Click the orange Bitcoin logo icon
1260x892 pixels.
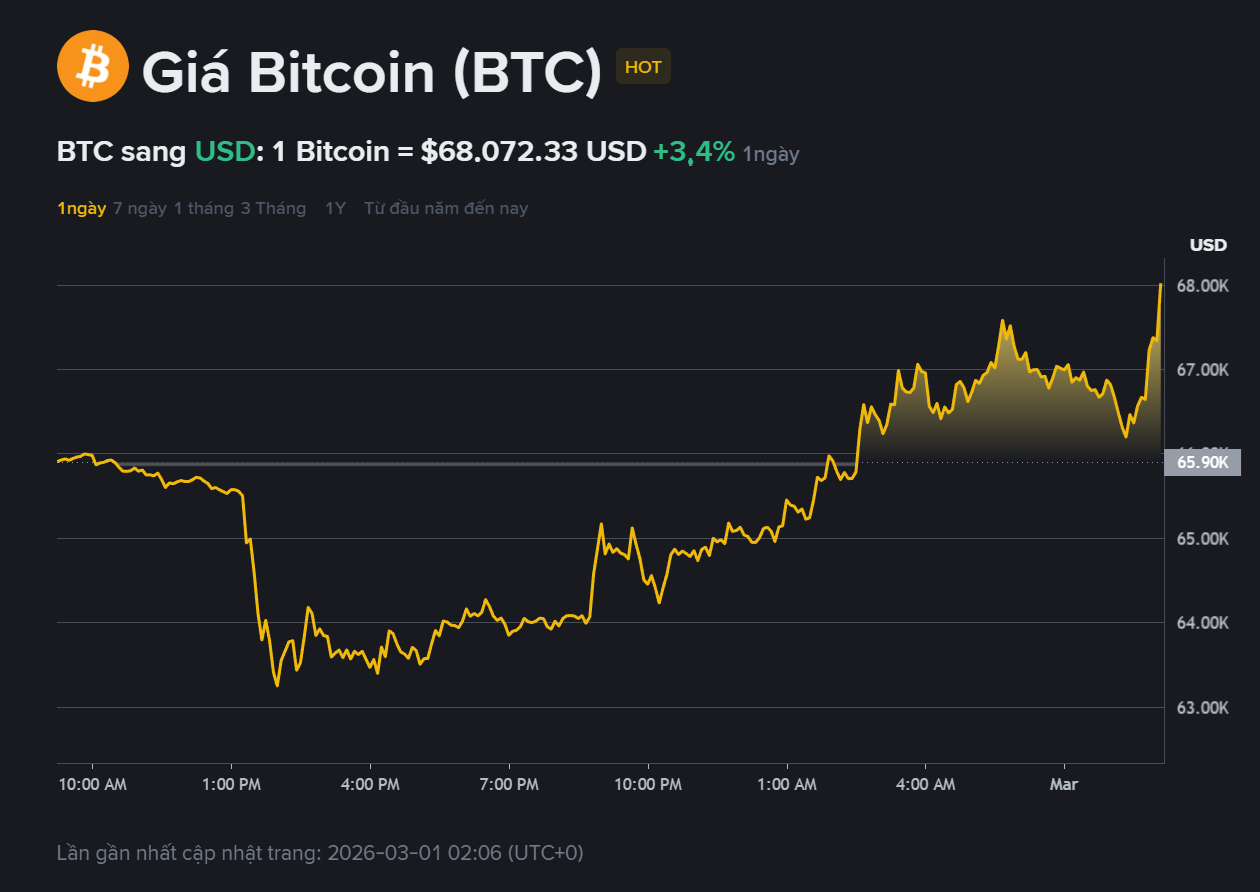92,66
